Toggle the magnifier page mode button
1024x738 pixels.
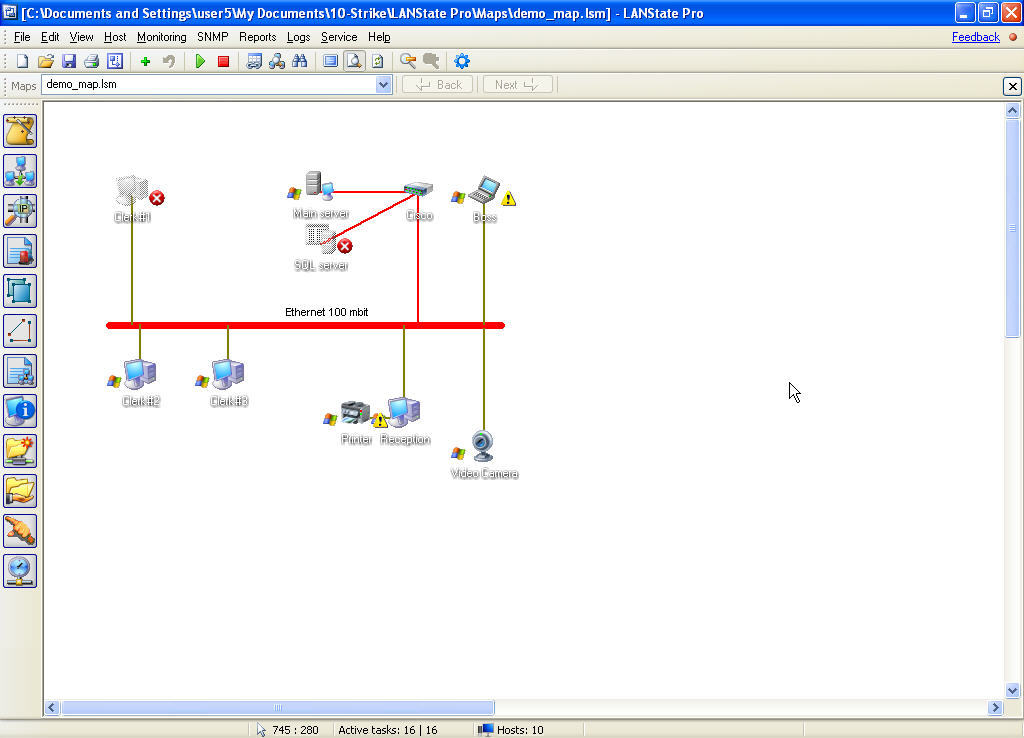coord(354,61)
